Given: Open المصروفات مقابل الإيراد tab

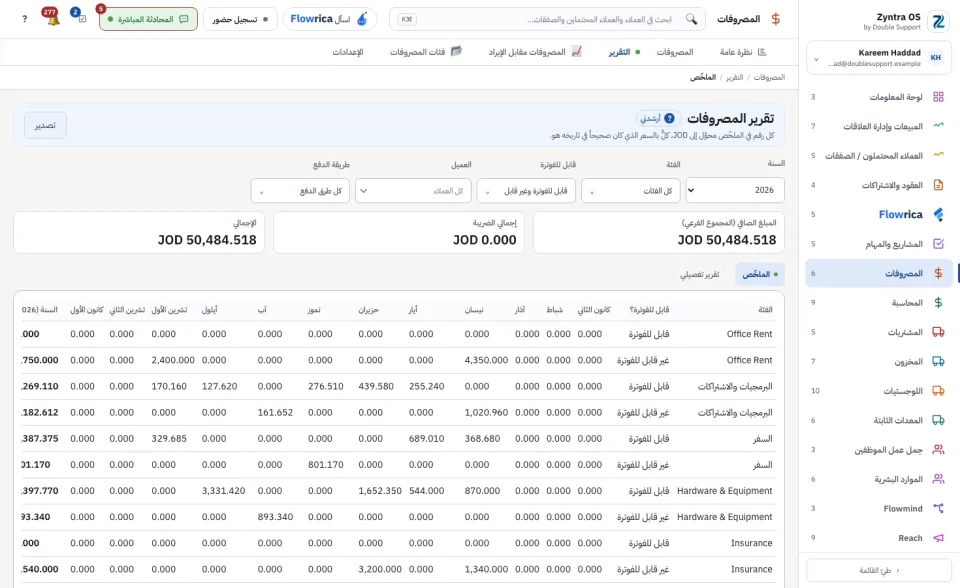Looking at the screenshot, I should pos(534,52).
